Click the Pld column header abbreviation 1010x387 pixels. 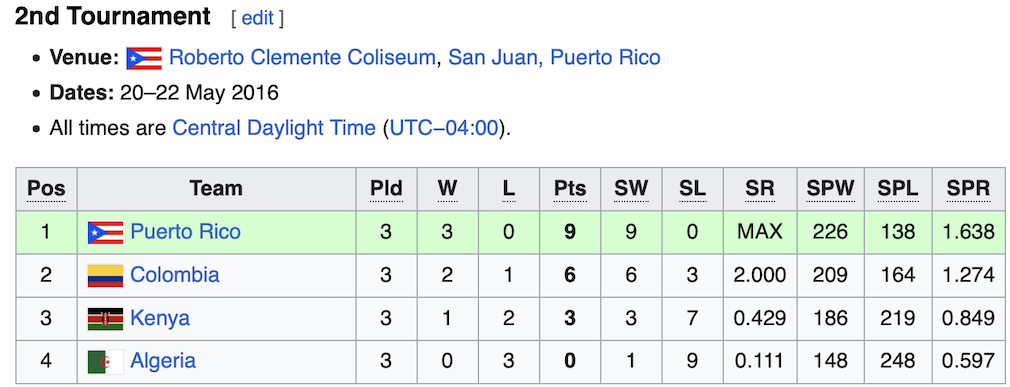386,189
